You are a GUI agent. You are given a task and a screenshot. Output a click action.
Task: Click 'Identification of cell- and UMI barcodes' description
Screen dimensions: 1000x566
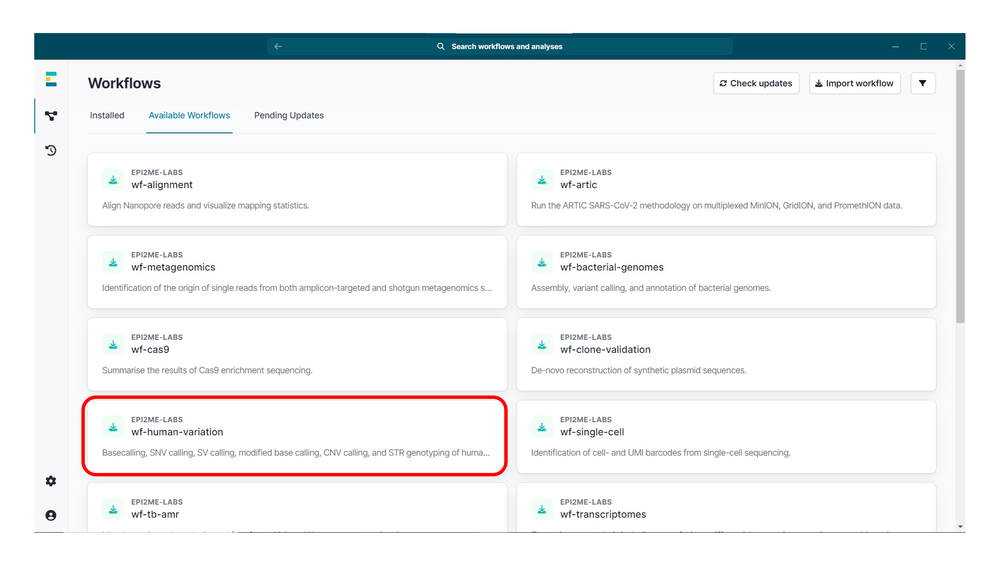tap(661, 452)
